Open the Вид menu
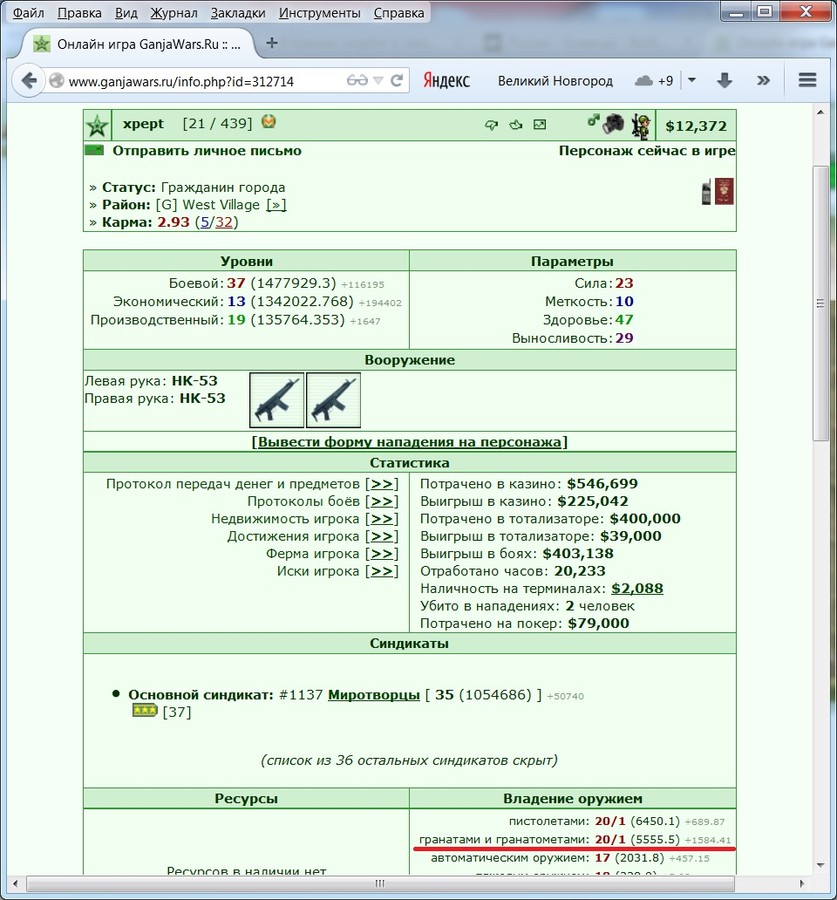This screenshot has width=837, height=900. (x=126, y=13)
